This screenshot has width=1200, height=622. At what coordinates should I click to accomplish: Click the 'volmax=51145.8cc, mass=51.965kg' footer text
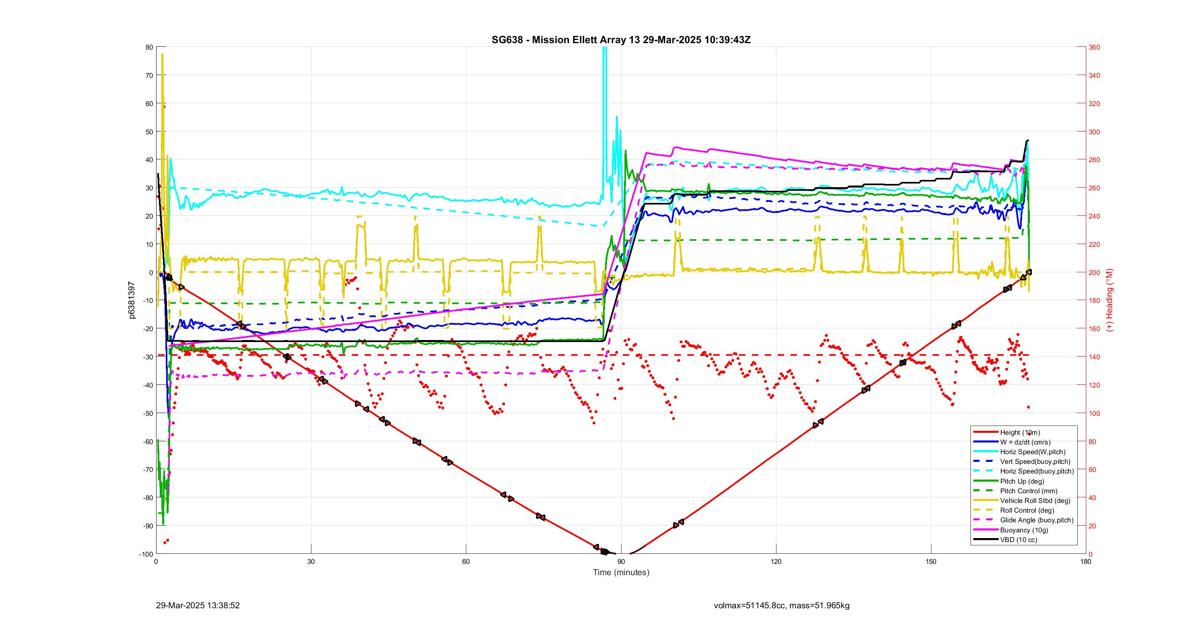click(781, 605)
